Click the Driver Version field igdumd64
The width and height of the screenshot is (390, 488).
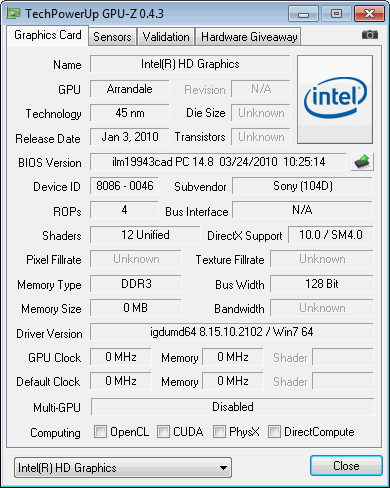[x=232, y=332]
